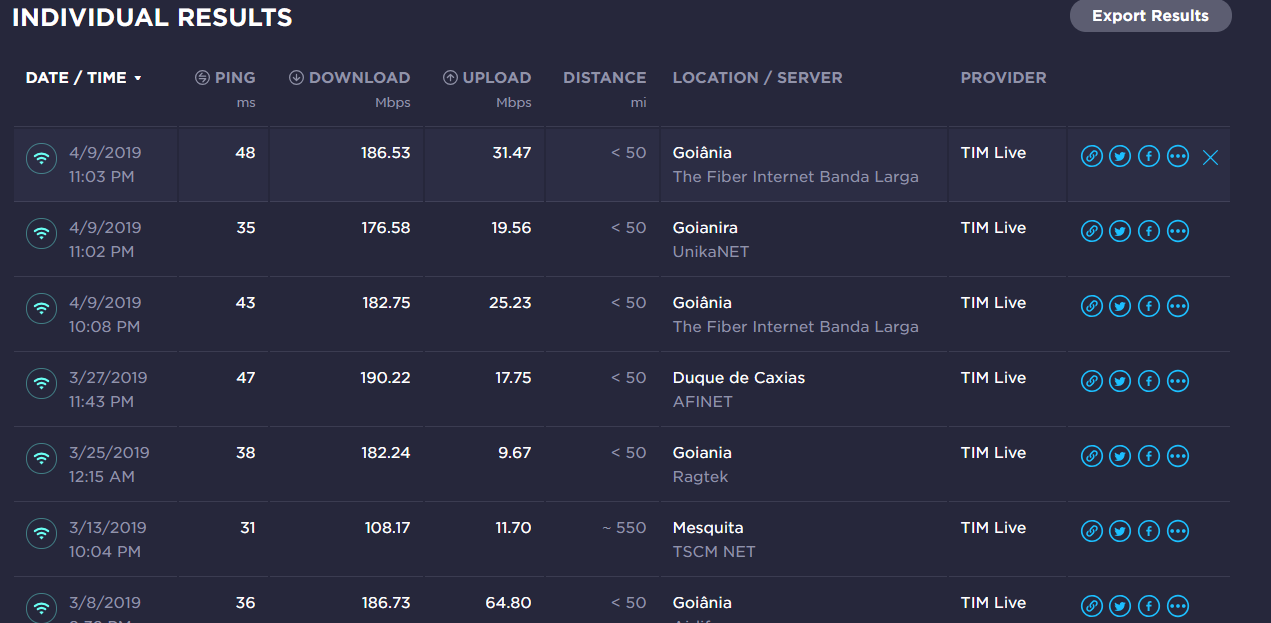The image size is (1271, 623).
Task: Open more options for the AFINET result
Action: click(1178, 382)
